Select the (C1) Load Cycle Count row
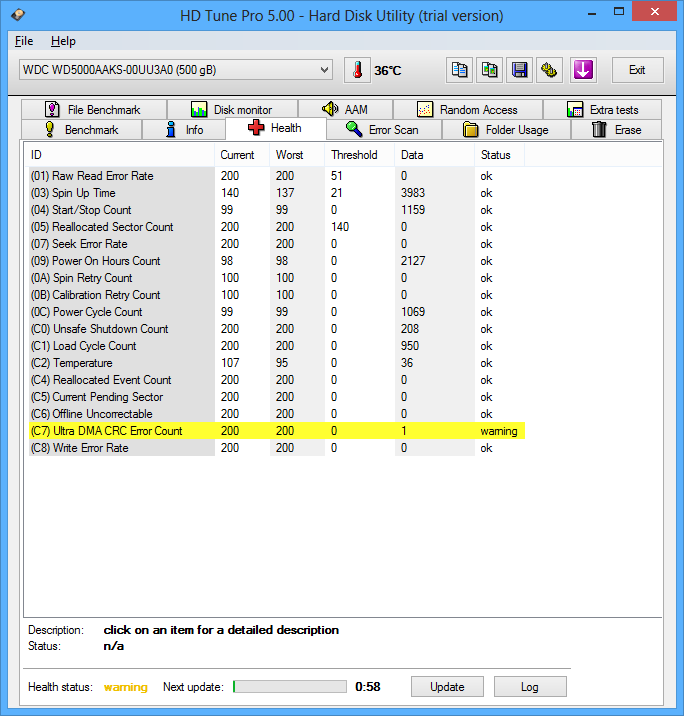This screenshot has height=716, width=684. coord(277,346)
